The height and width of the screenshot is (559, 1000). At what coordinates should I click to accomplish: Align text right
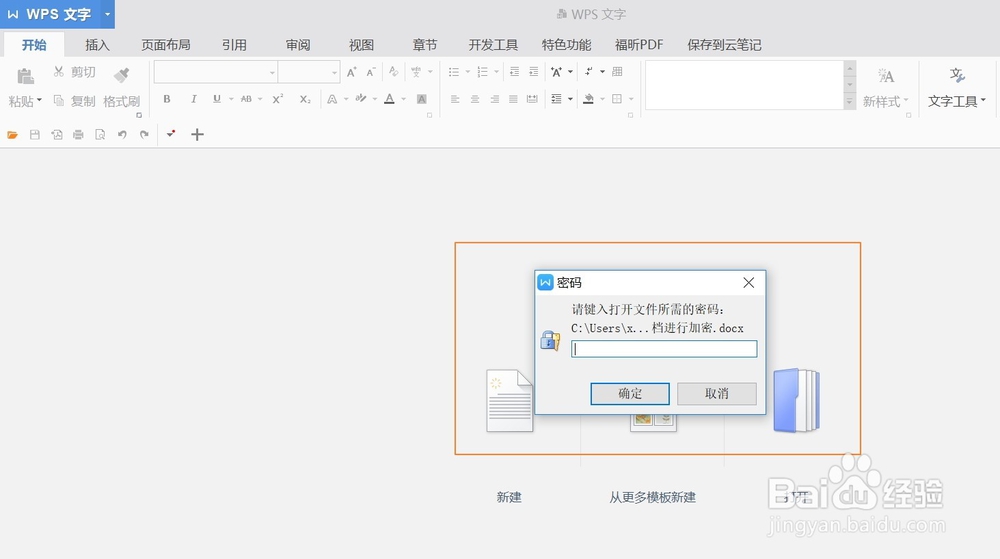494,99
